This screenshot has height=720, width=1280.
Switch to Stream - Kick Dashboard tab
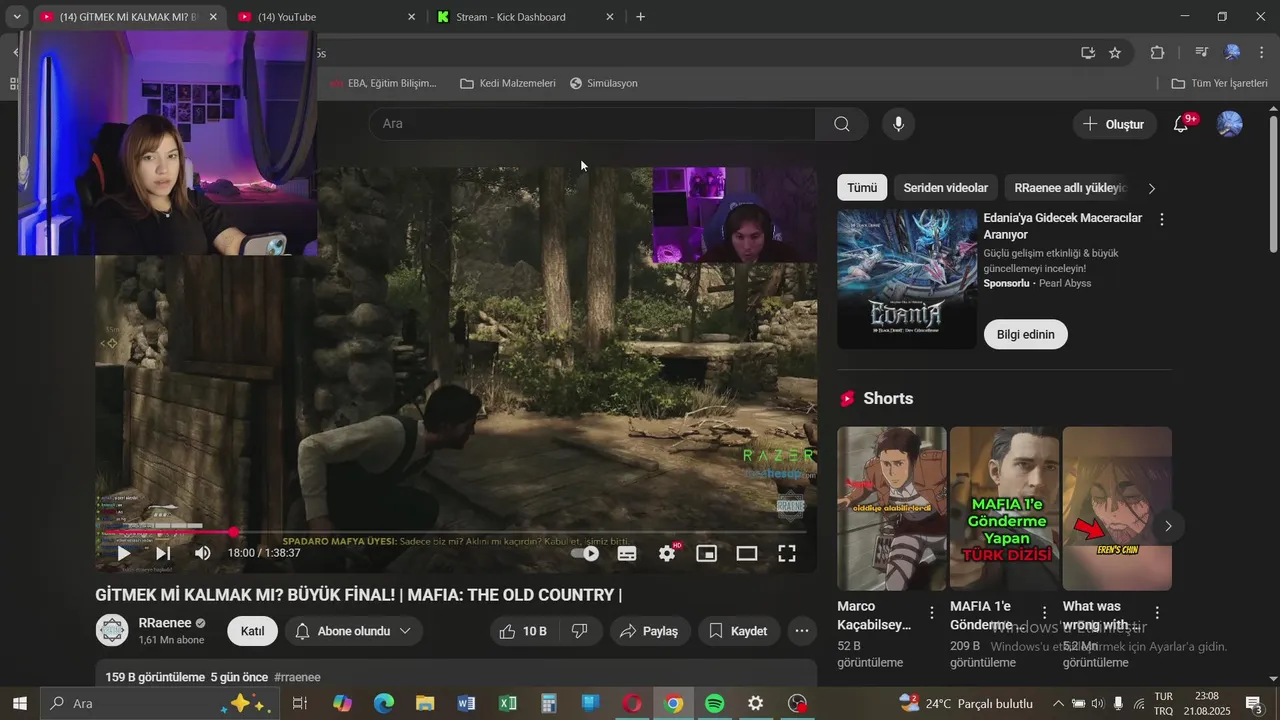(x=523, y=17)
